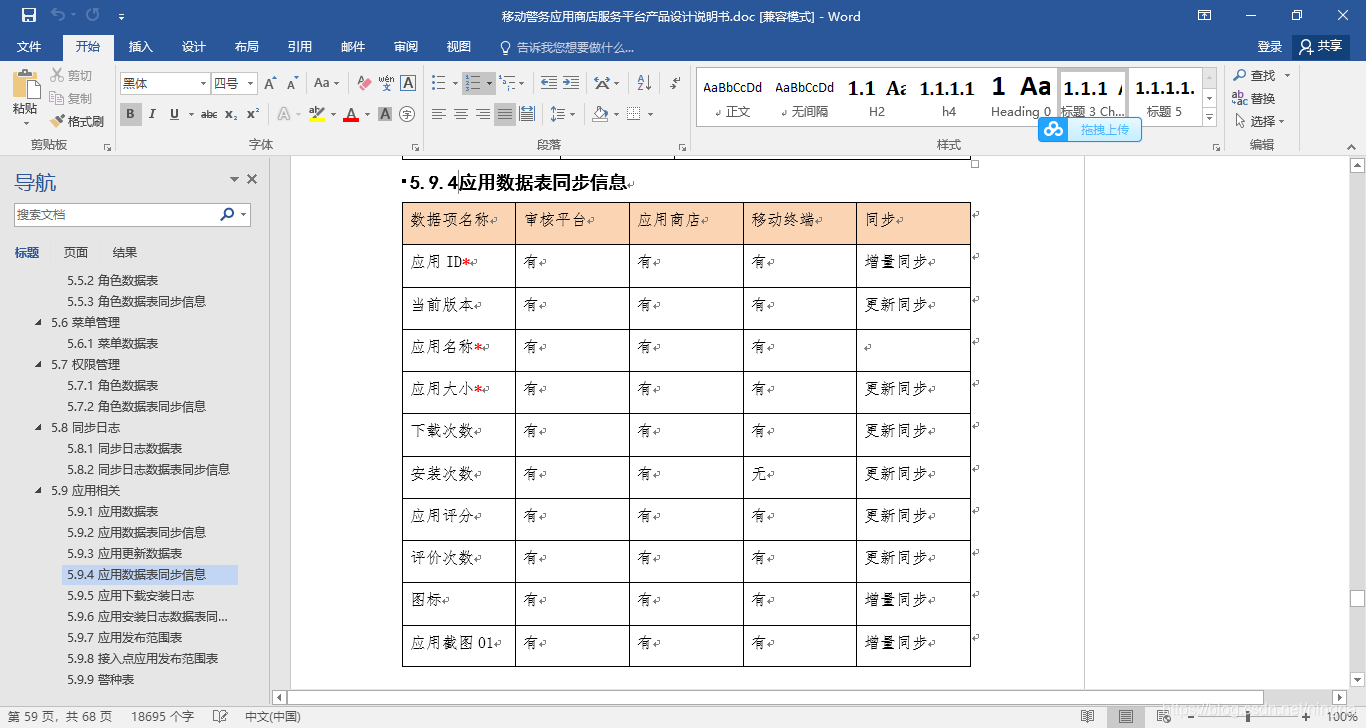Toggle subscript formatting
1366x728 pixels.
click(231, 114)
